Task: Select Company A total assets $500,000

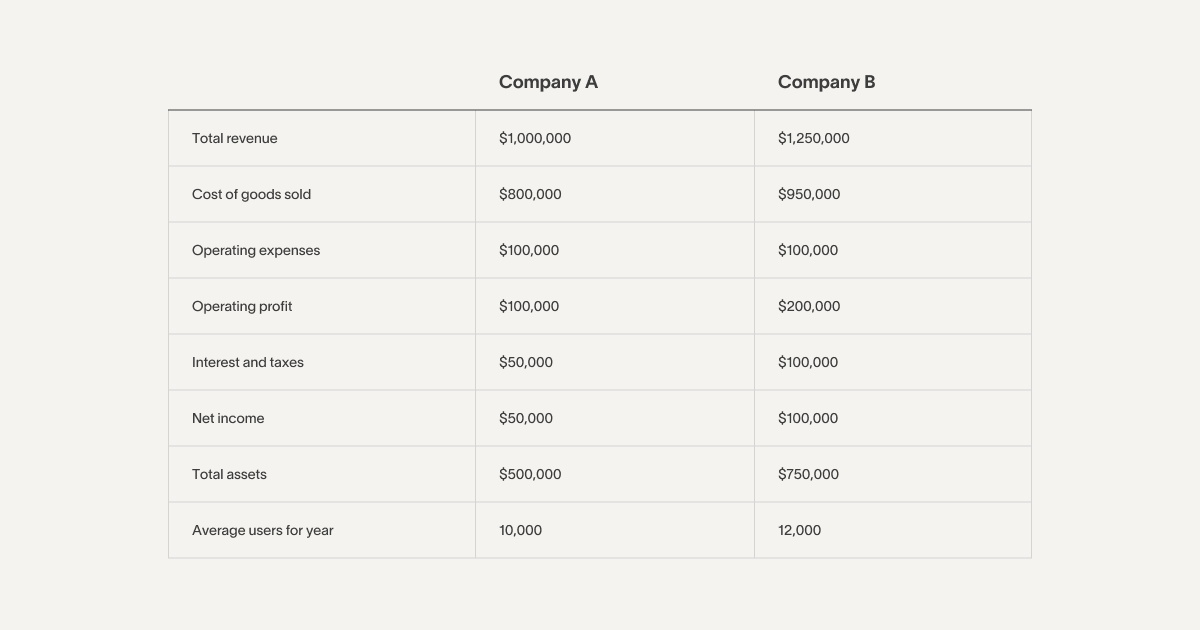Action: click(530, 474)
